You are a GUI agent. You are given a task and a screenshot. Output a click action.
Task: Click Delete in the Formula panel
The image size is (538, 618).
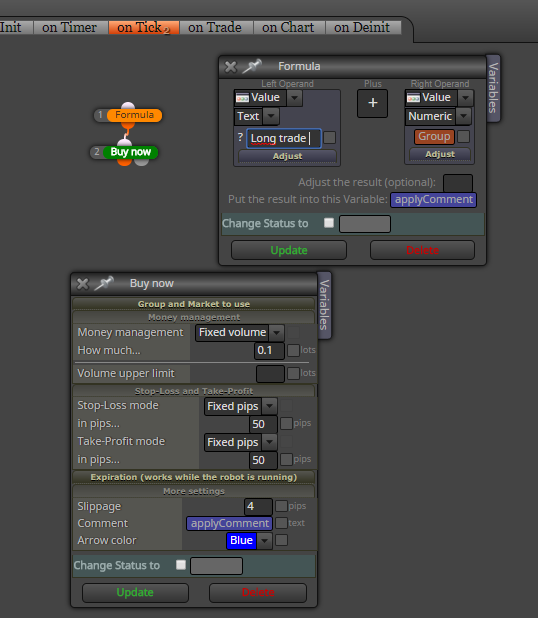click(422, 250)
